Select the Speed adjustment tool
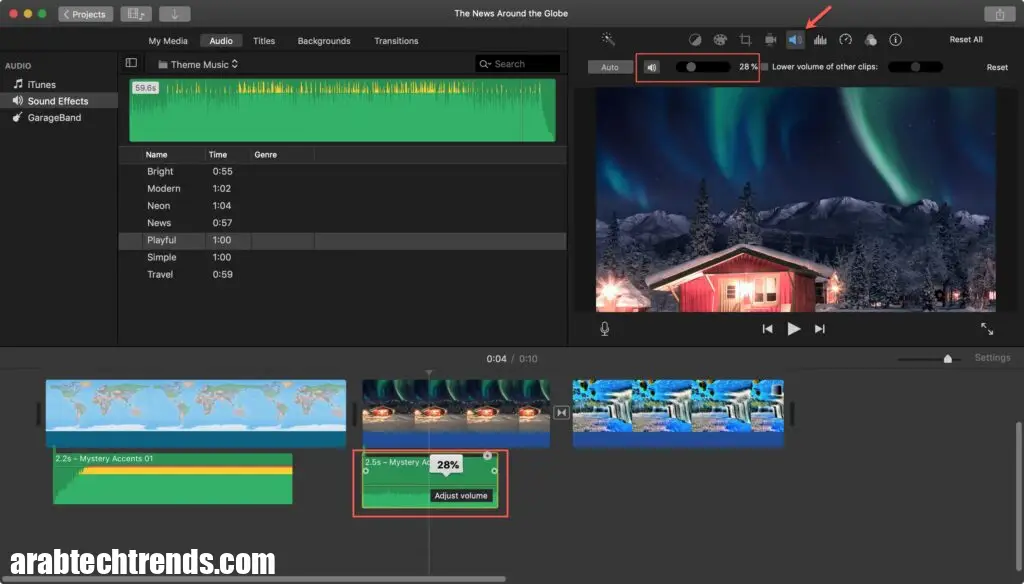The width and height of the screenshot is (1024, 584). [846, 40]
